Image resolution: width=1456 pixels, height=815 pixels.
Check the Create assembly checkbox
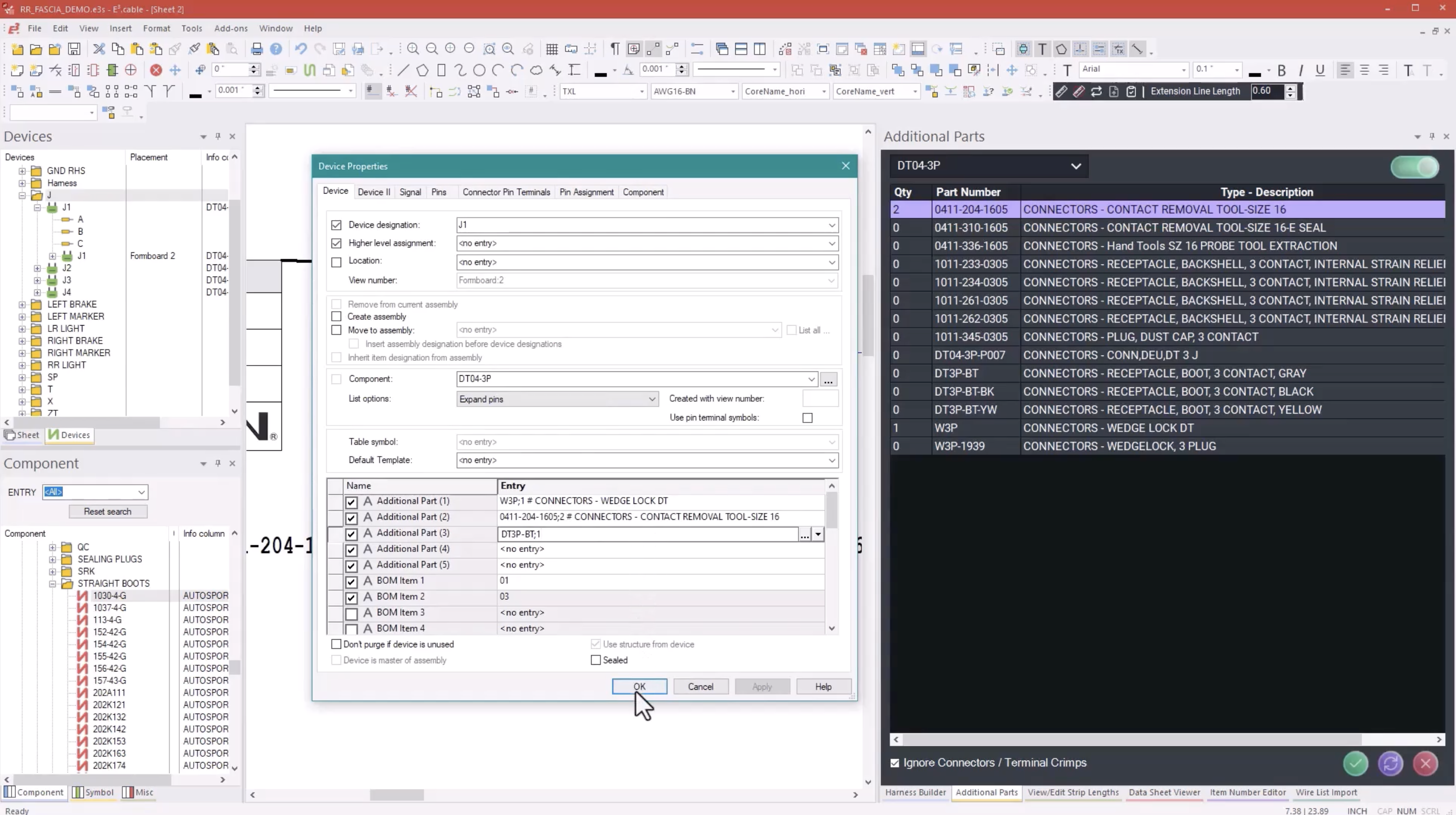tap(336, 316)
